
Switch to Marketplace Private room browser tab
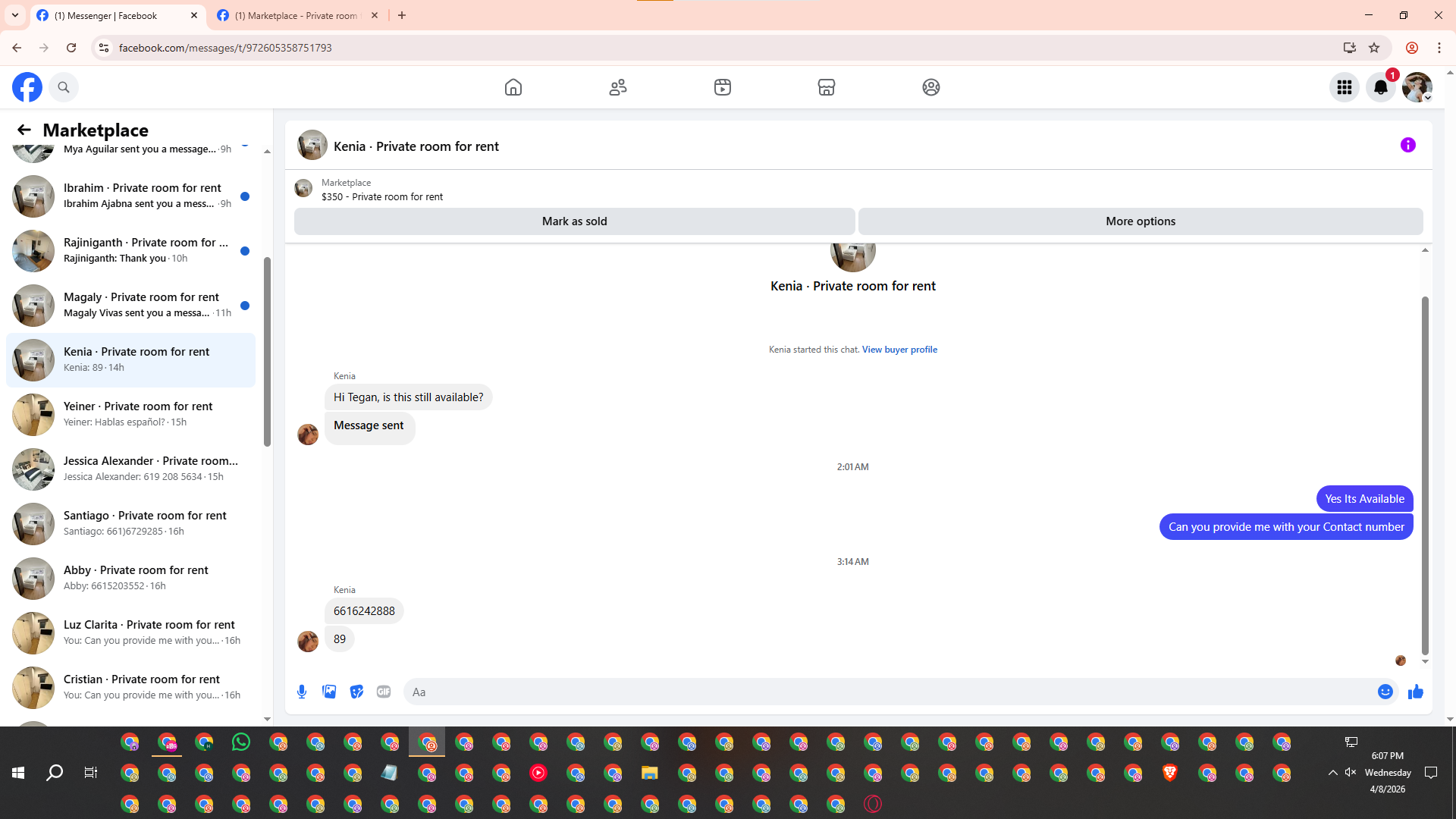(296, 15)
